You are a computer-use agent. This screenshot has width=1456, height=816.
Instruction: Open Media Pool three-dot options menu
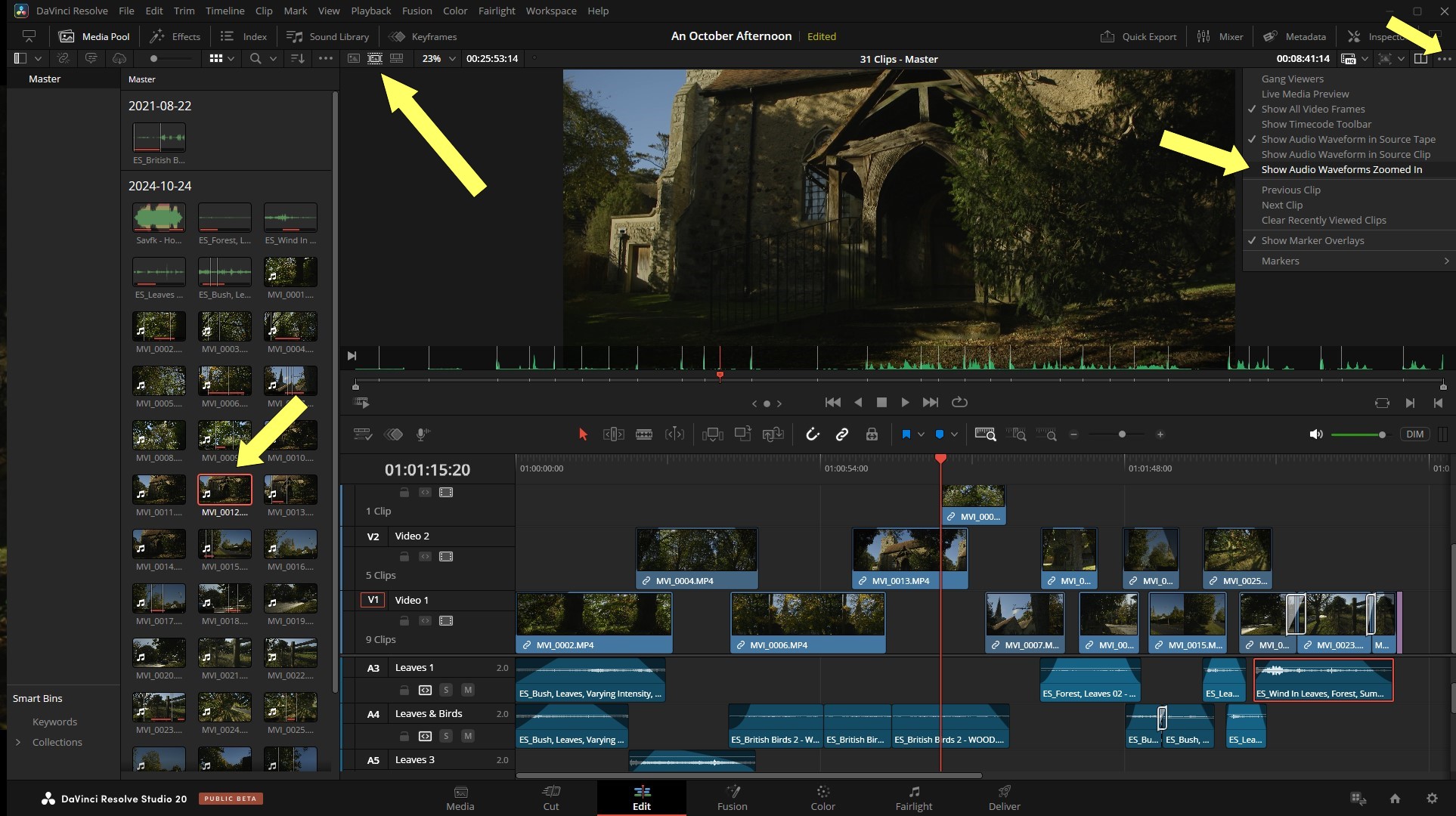[x=326, y=58]
